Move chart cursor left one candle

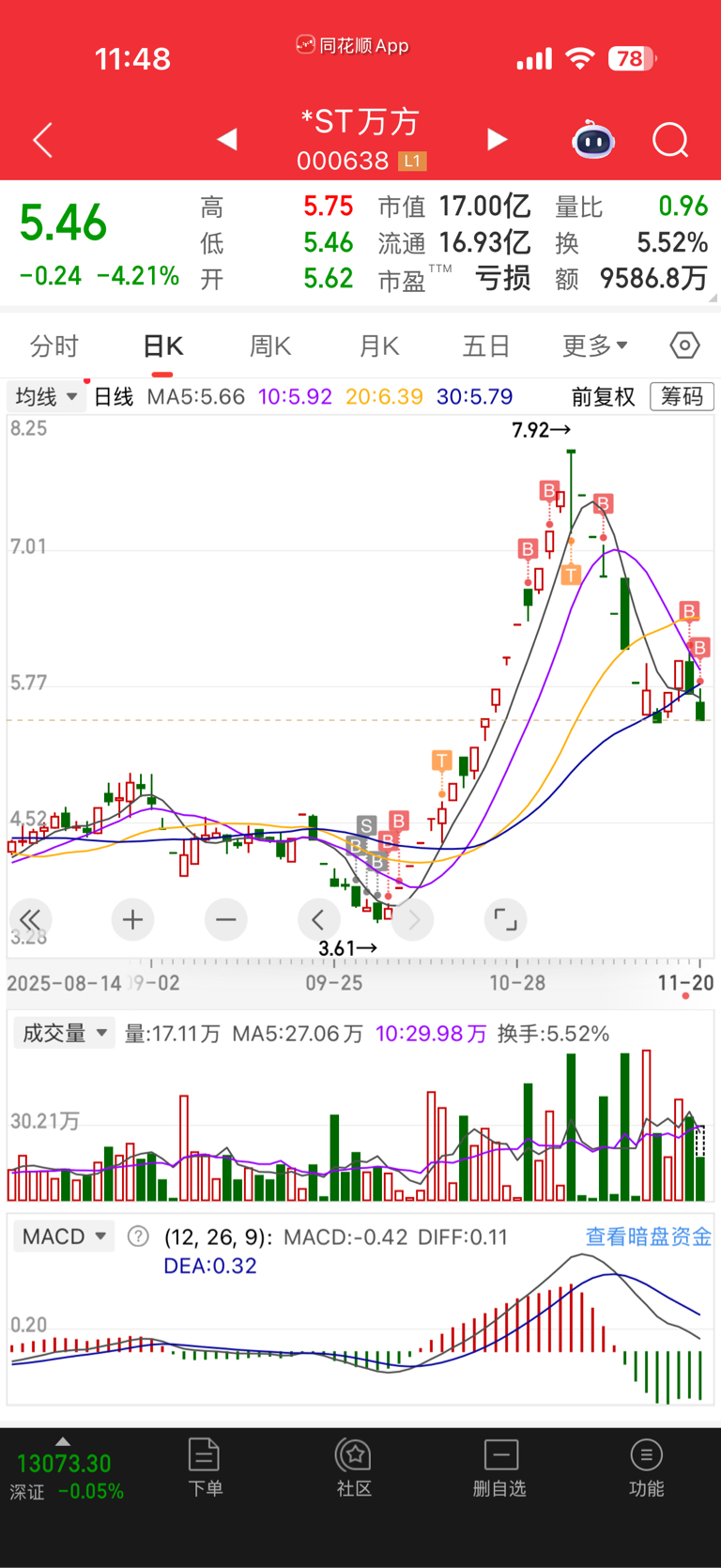point(318,919)
